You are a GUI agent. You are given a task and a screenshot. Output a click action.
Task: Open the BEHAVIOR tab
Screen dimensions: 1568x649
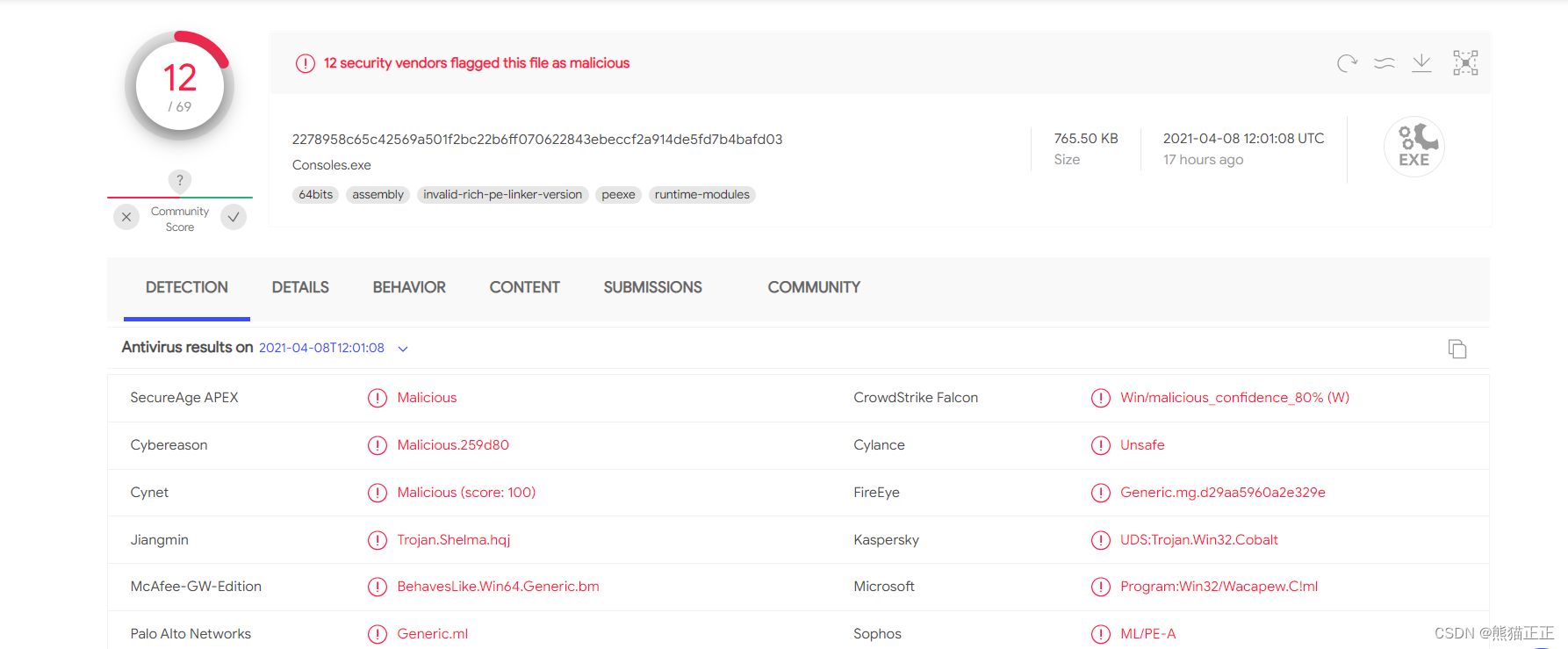pyautogui.click(x=409, y=287)
